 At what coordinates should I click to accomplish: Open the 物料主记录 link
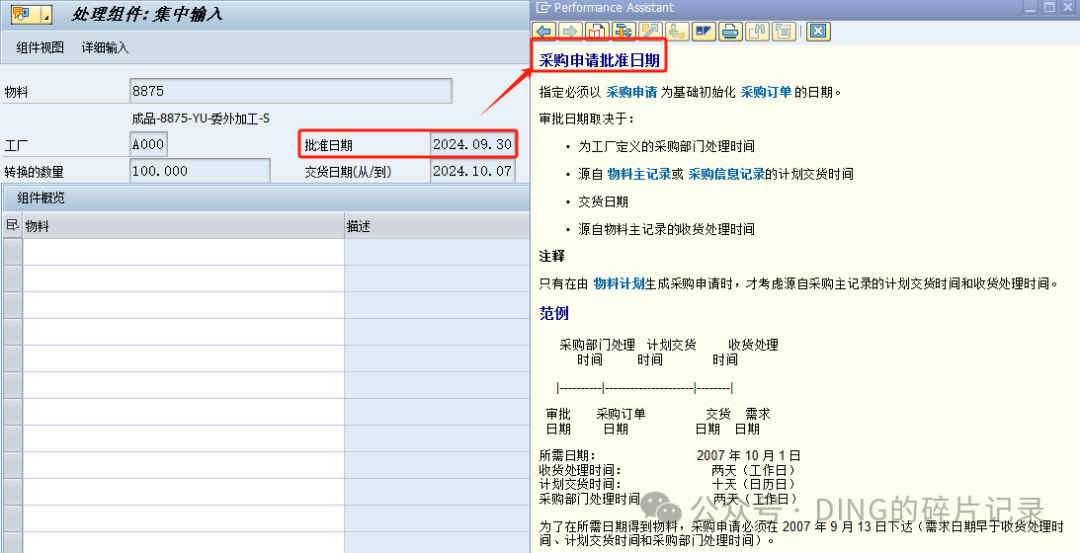[x=638, y=174]
